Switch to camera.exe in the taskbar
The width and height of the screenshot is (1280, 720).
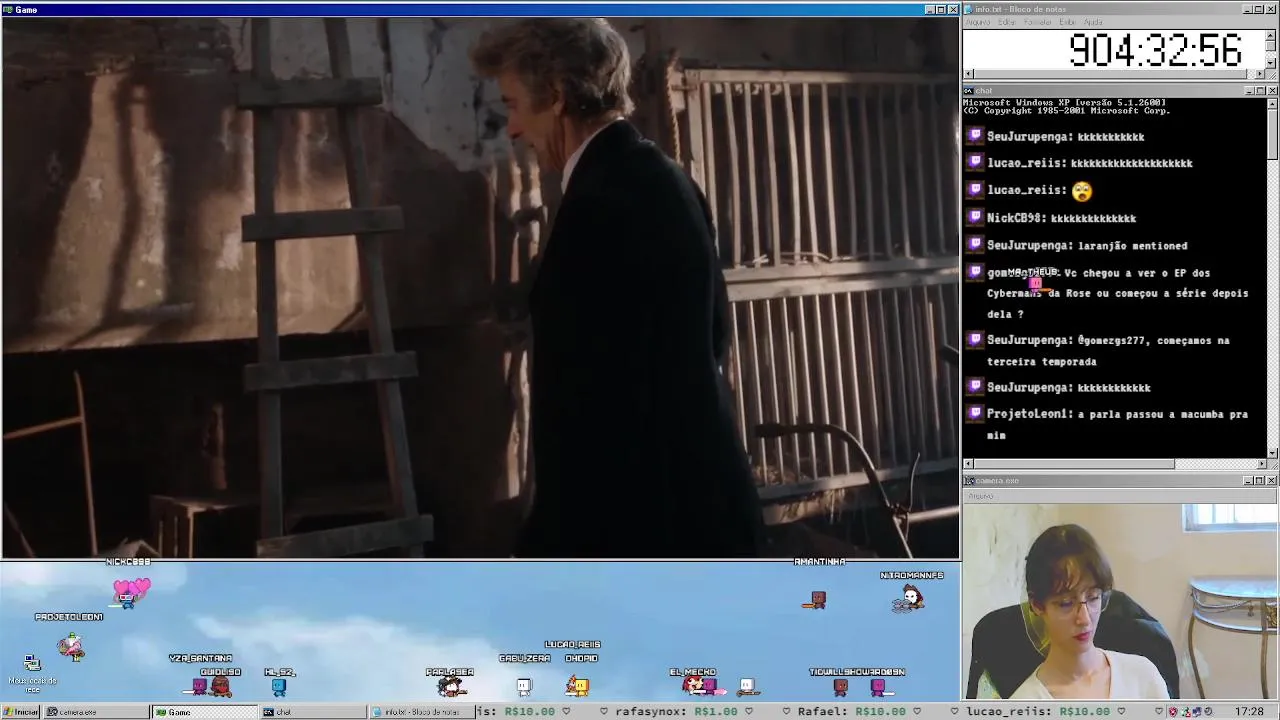(96, 712)
